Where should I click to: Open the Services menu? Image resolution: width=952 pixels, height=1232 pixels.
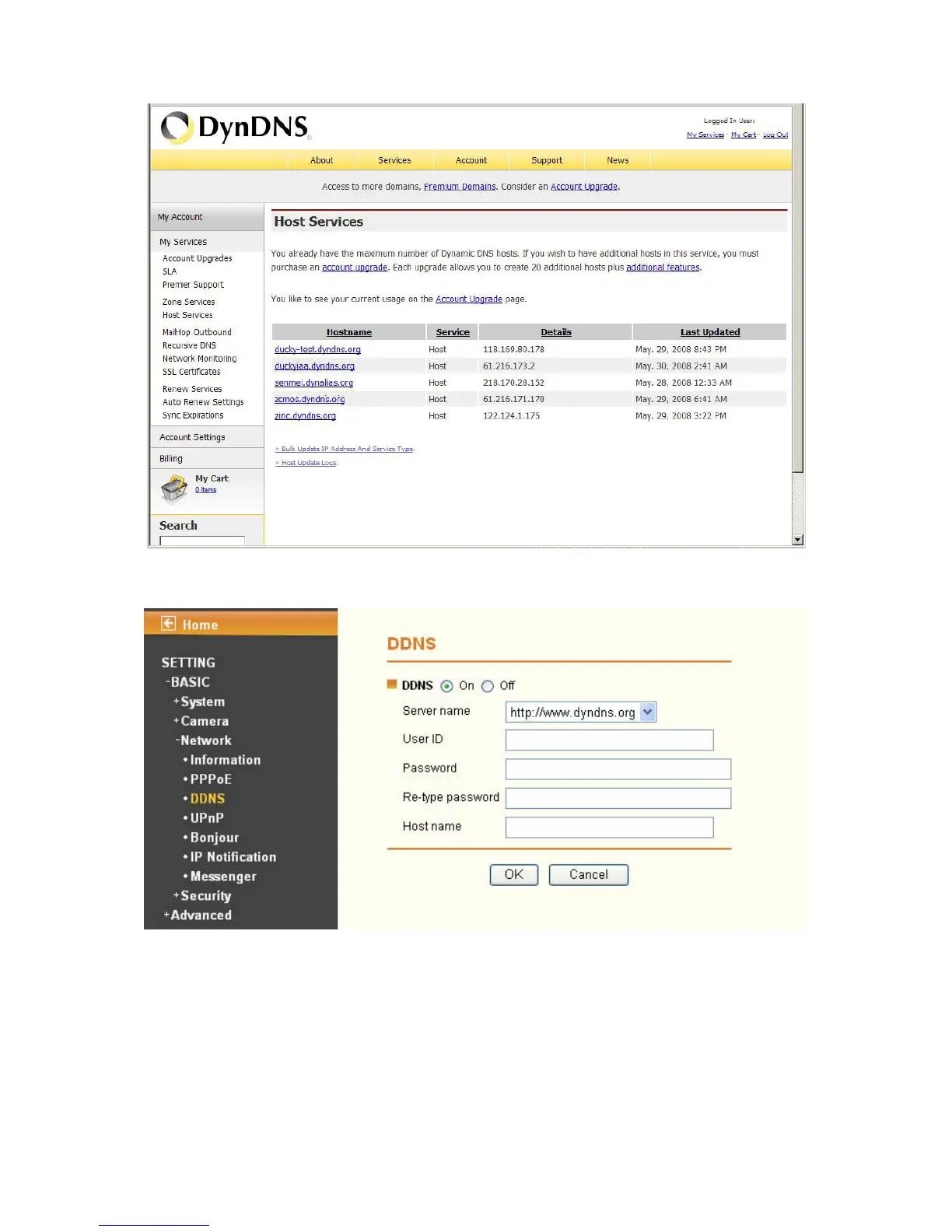click(x=394, y=160)
